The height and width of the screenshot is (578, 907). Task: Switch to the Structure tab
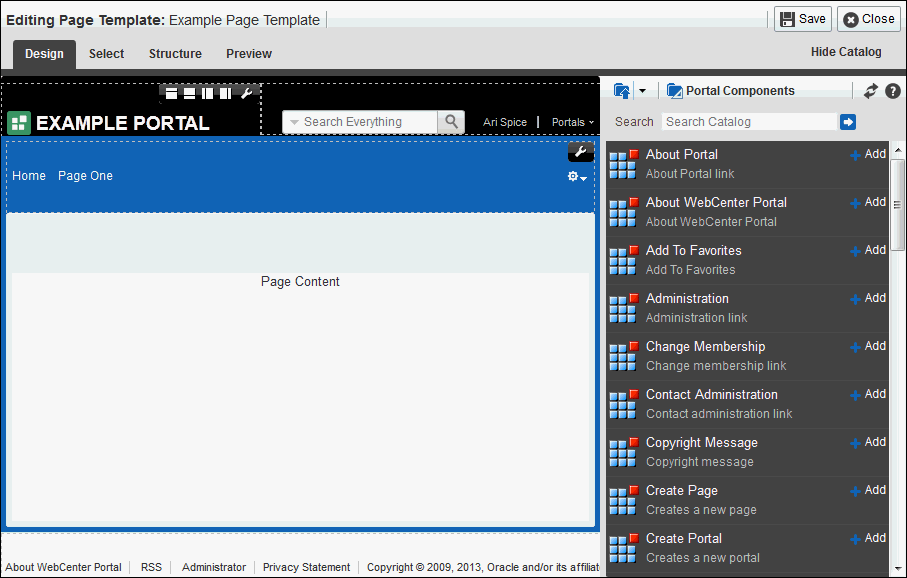tap(175, 54)
